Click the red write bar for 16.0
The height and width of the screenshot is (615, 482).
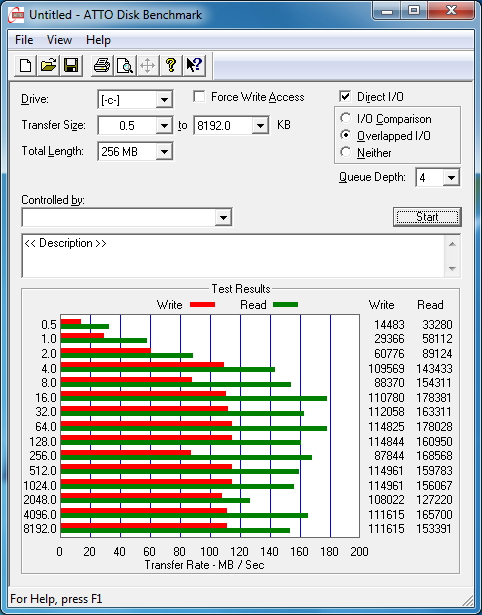(x=143, y=393)
